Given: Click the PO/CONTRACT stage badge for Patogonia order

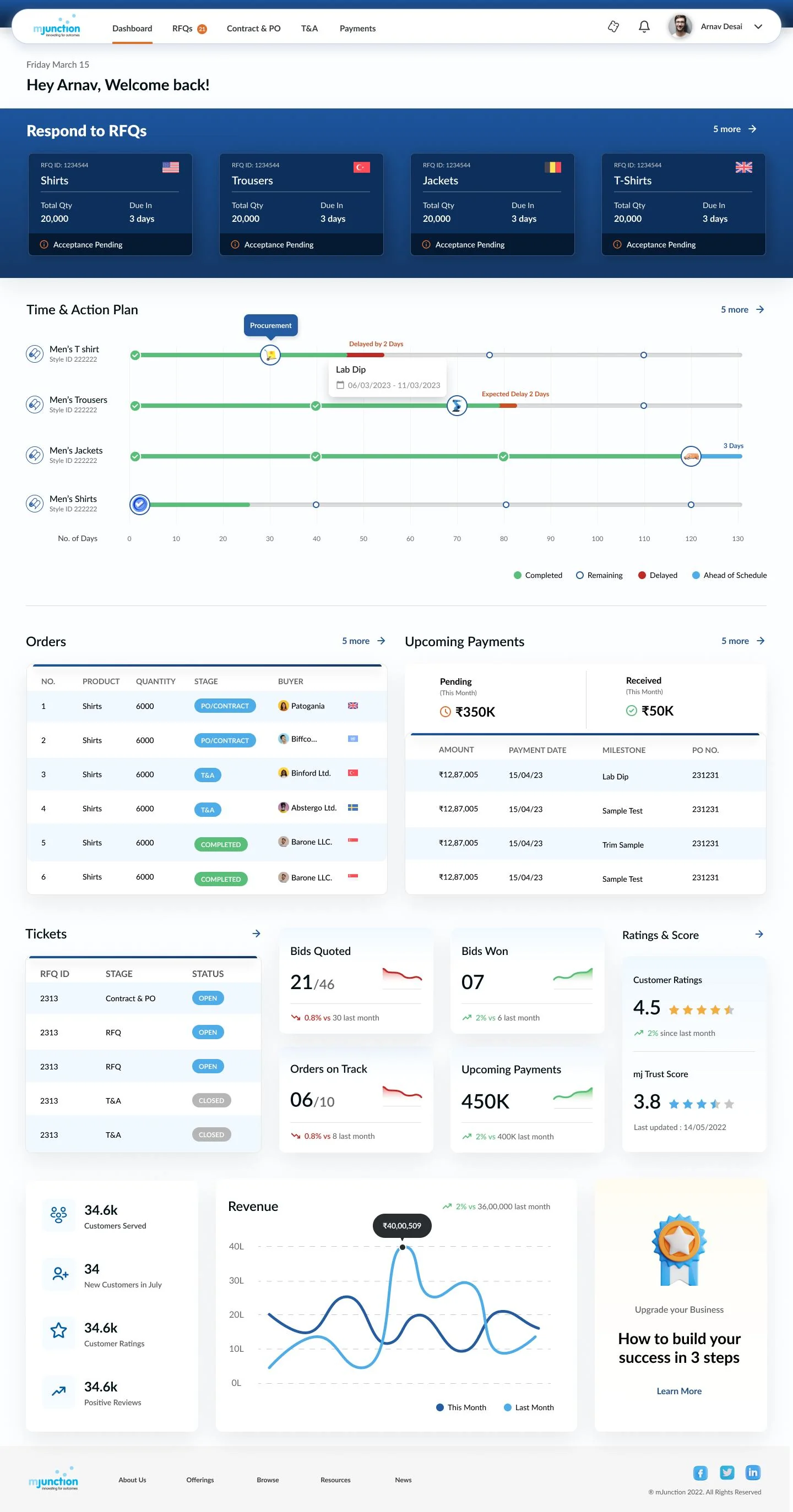Looking at the screenshot, I should [225, 706].
